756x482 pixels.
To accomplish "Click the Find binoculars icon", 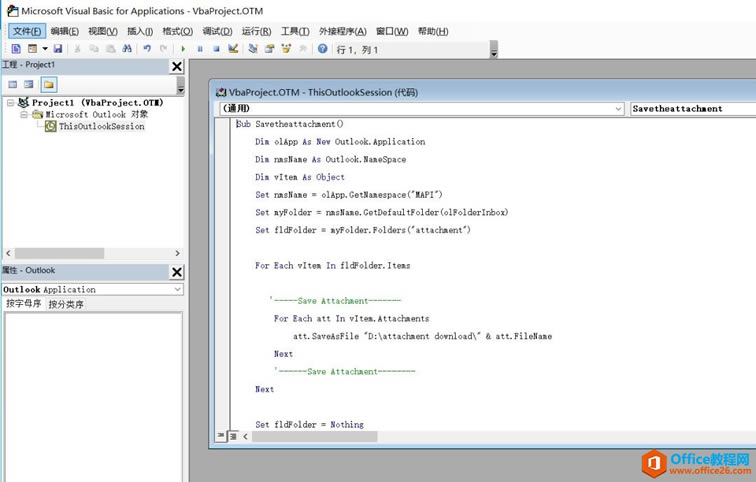I will click(127, 48).
